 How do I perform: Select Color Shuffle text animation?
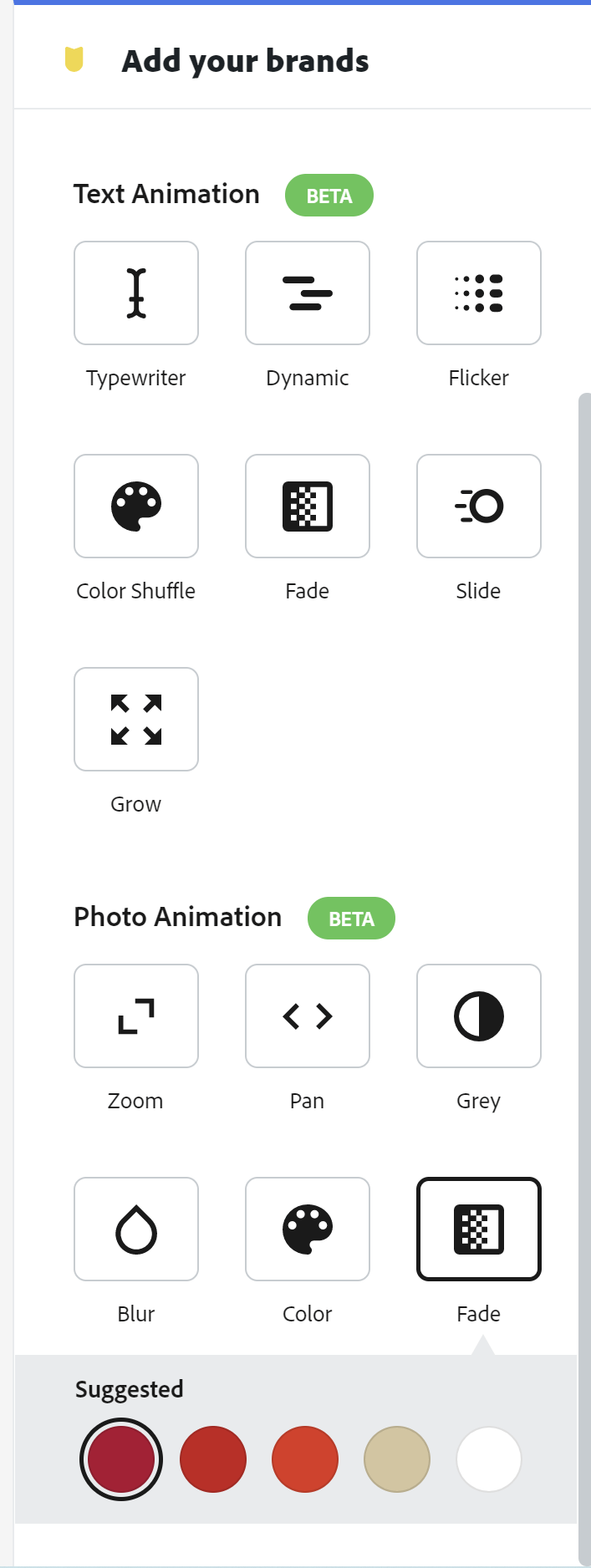click(x=136, y=507)
